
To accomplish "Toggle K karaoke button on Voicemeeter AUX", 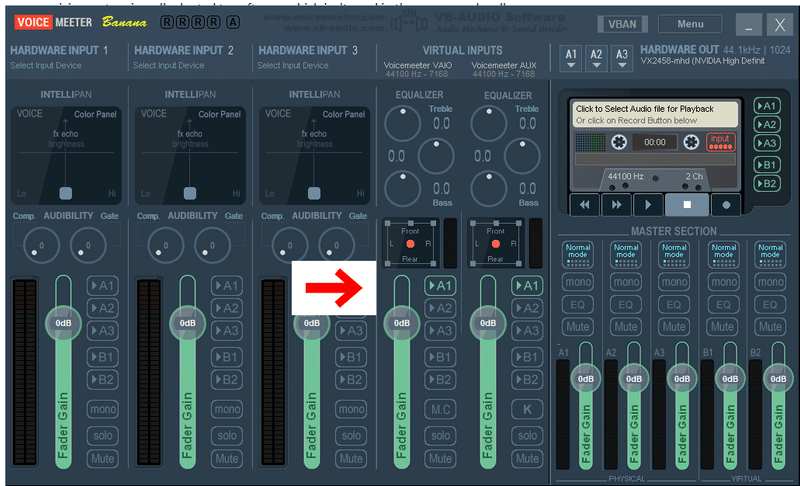I will click(x=527, y=409).
